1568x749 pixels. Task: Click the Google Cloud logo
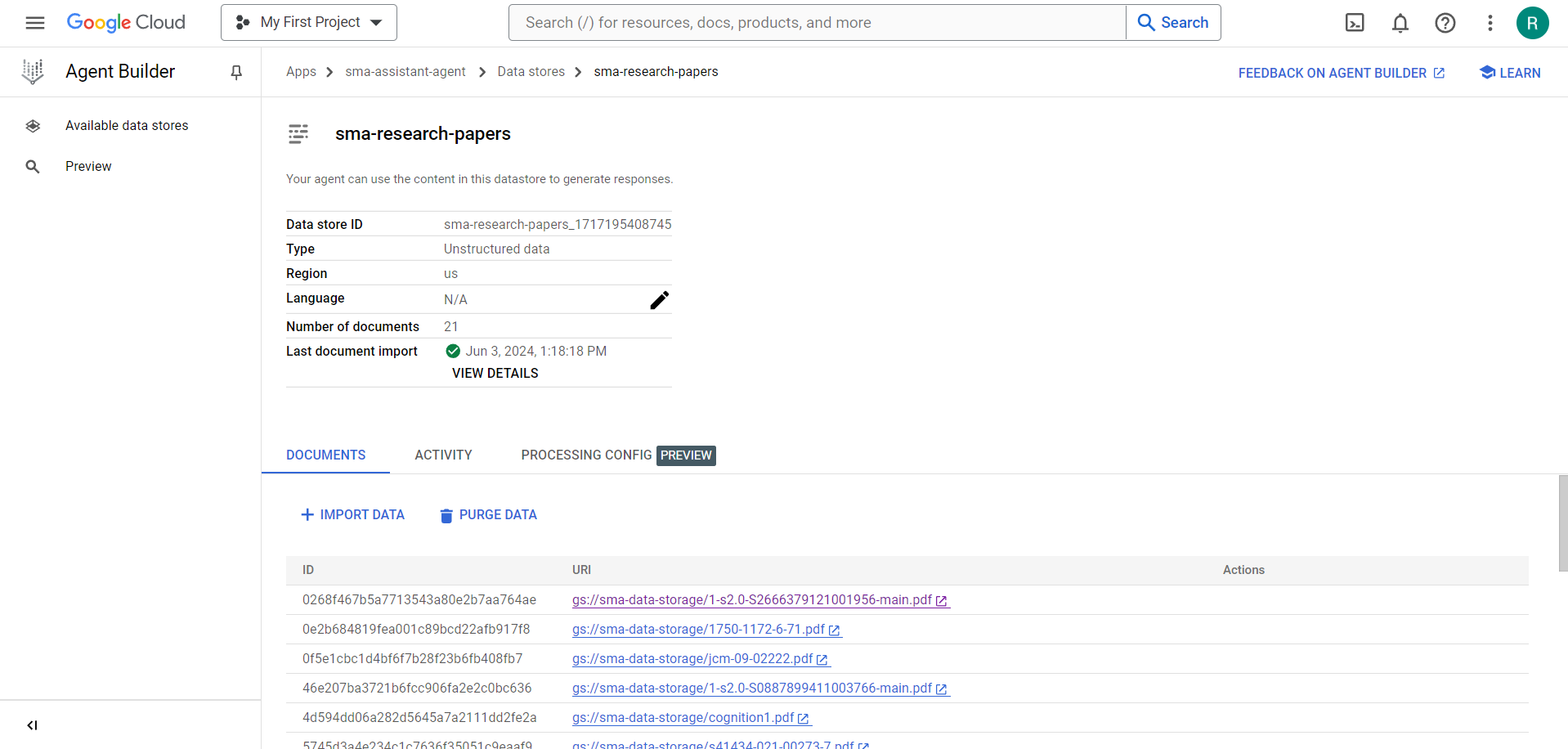coord(126,23)
